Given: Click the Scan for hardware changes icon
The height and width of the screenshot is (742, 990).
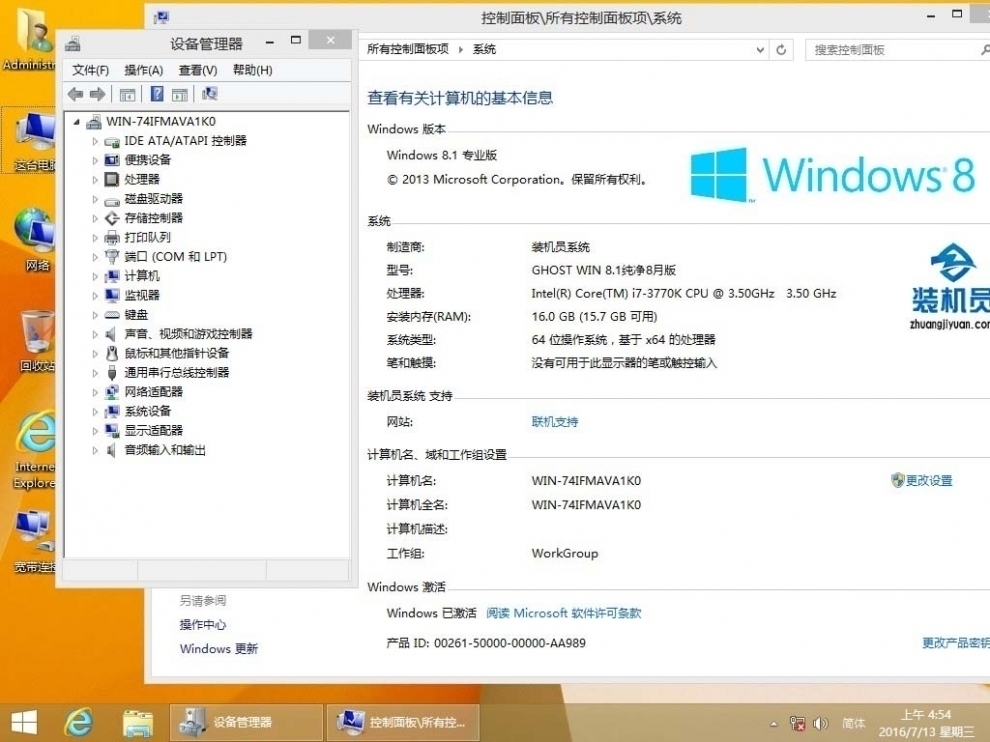Looking at the screenshot, I should [209, 94].
